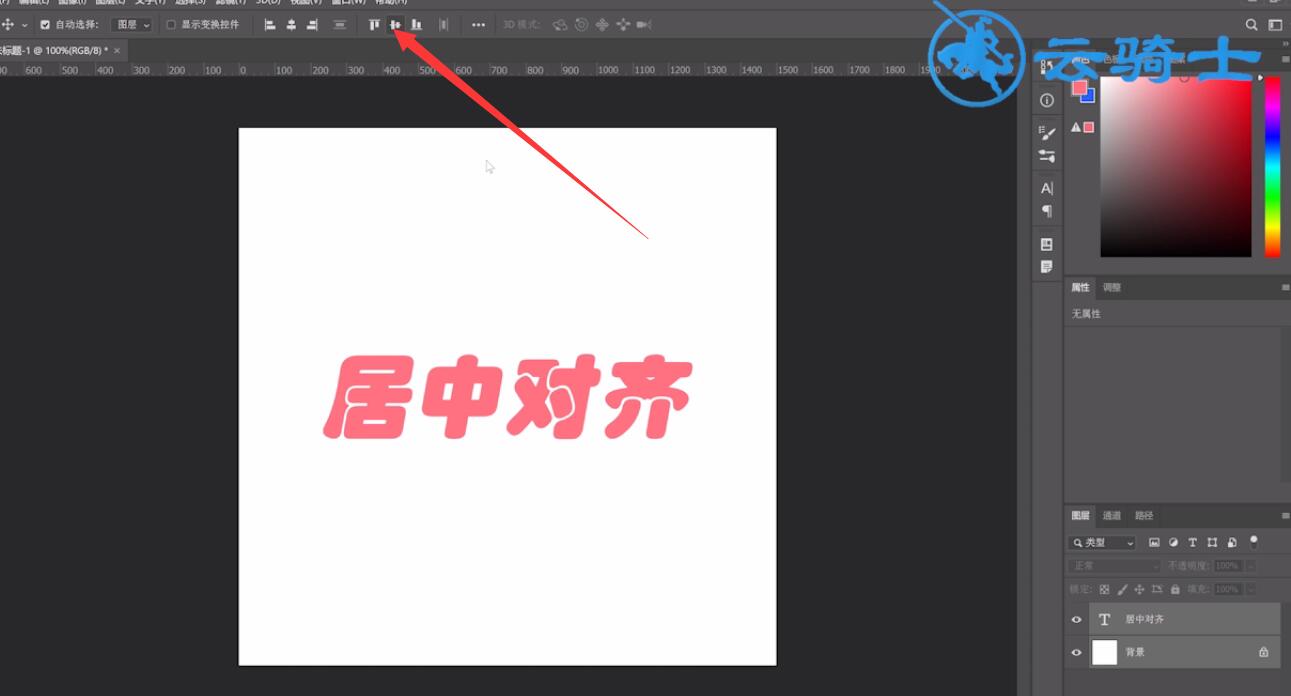Toggle smart object filter icon
1291x696 pixels.
pyautogui.click(x=1231, y=543)
